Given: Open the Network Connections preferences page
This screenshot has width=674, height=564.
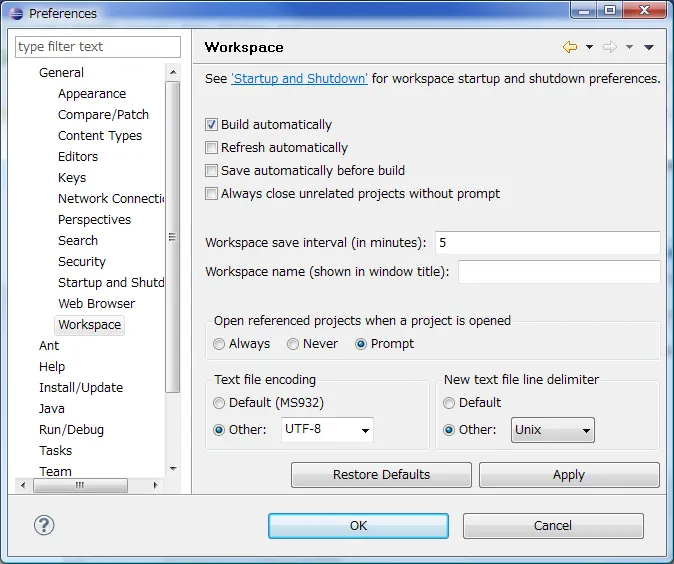Looking at the screenshot, I should (x=111, y=199).
